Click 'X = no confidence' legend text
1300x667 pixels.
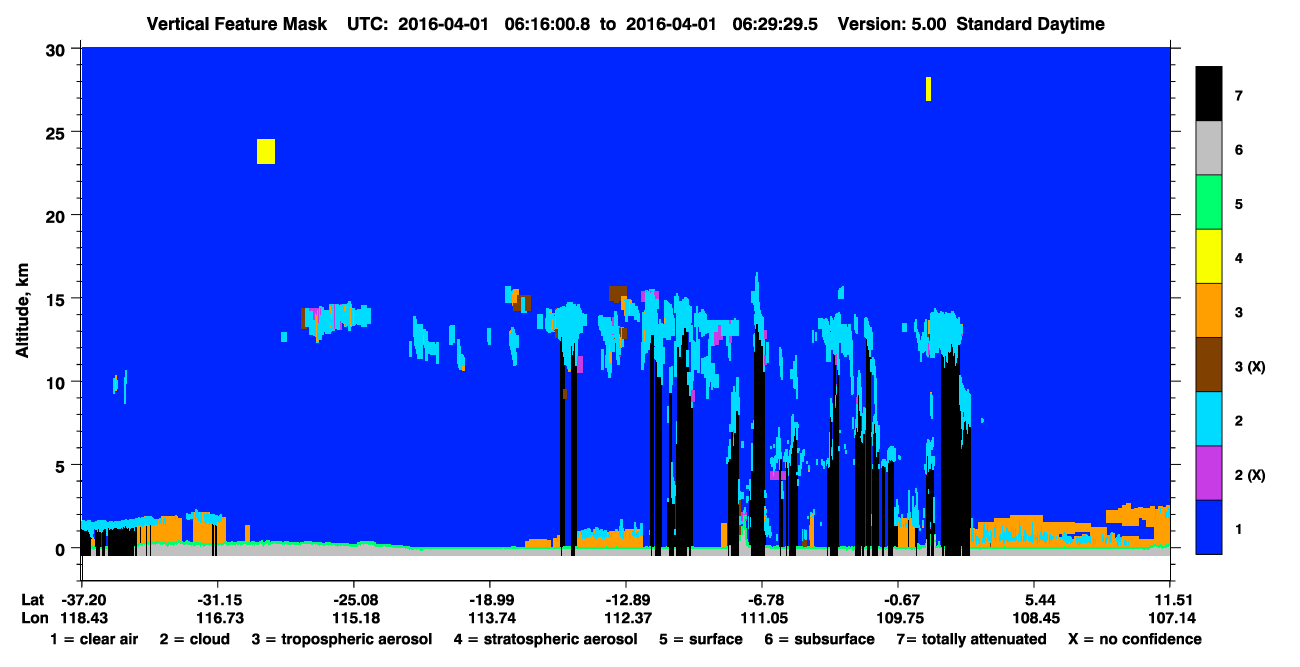pos(1135,639)
